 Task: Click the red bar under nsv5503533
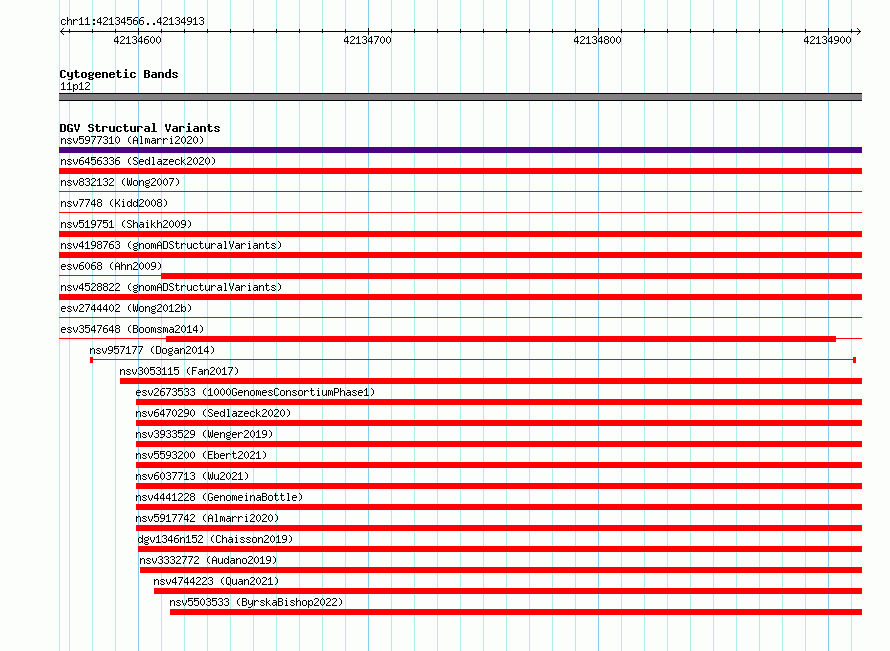(x=516, y=612)
